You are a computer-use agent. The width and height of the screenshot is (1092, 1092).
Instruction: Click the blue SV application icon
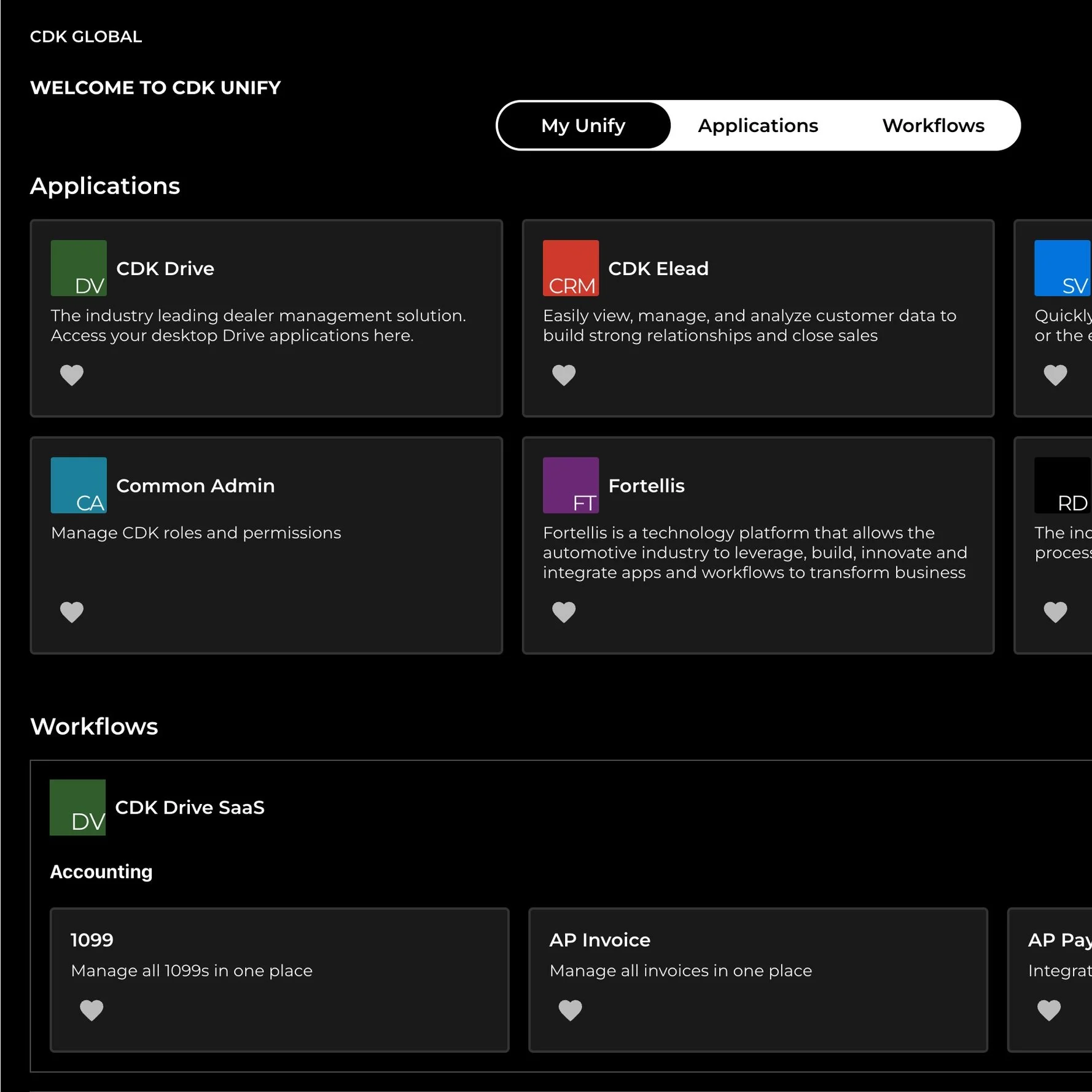click(1062, 268)
